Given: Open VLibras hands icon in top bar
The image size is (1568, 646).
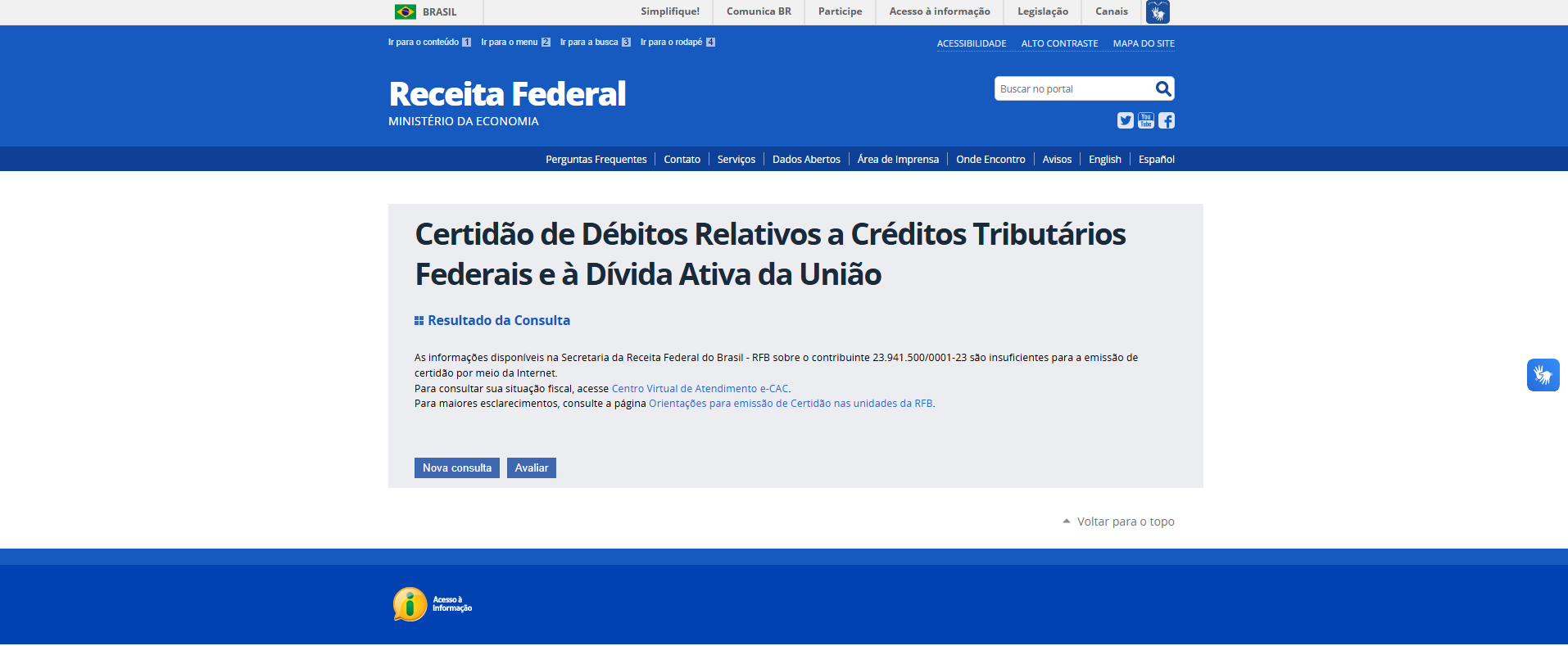Looking at the screenshot, I should pyautogui.click(x=1158, y=12).
